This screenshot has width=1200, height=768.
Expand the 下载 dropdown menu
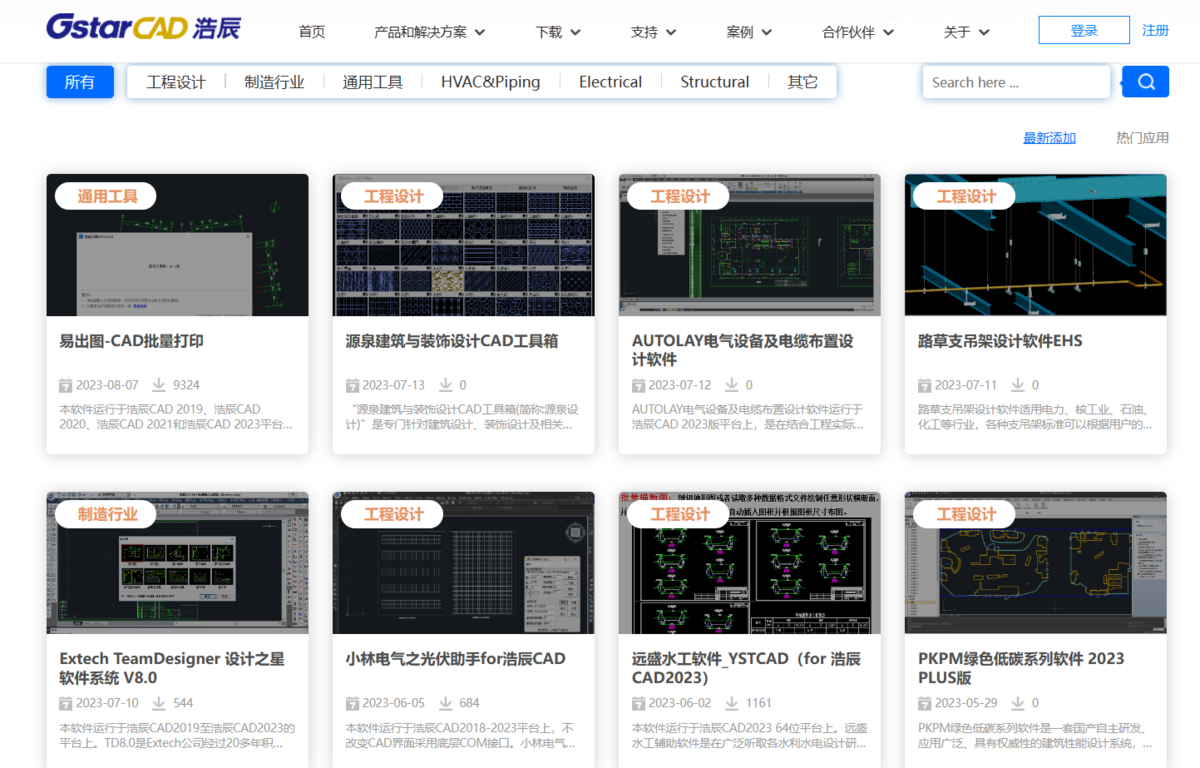[558, 31]
